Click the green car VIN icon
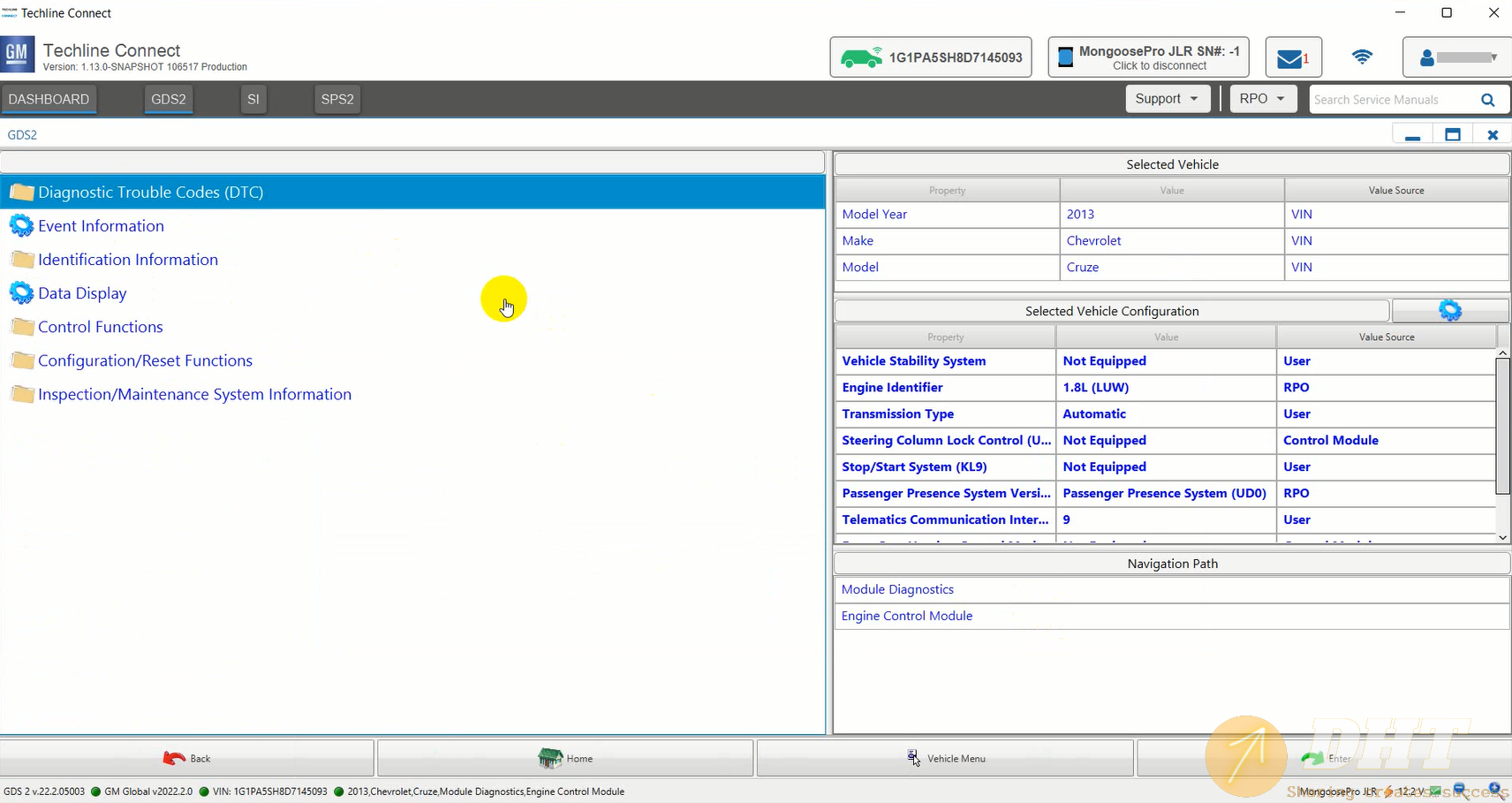 860,57
